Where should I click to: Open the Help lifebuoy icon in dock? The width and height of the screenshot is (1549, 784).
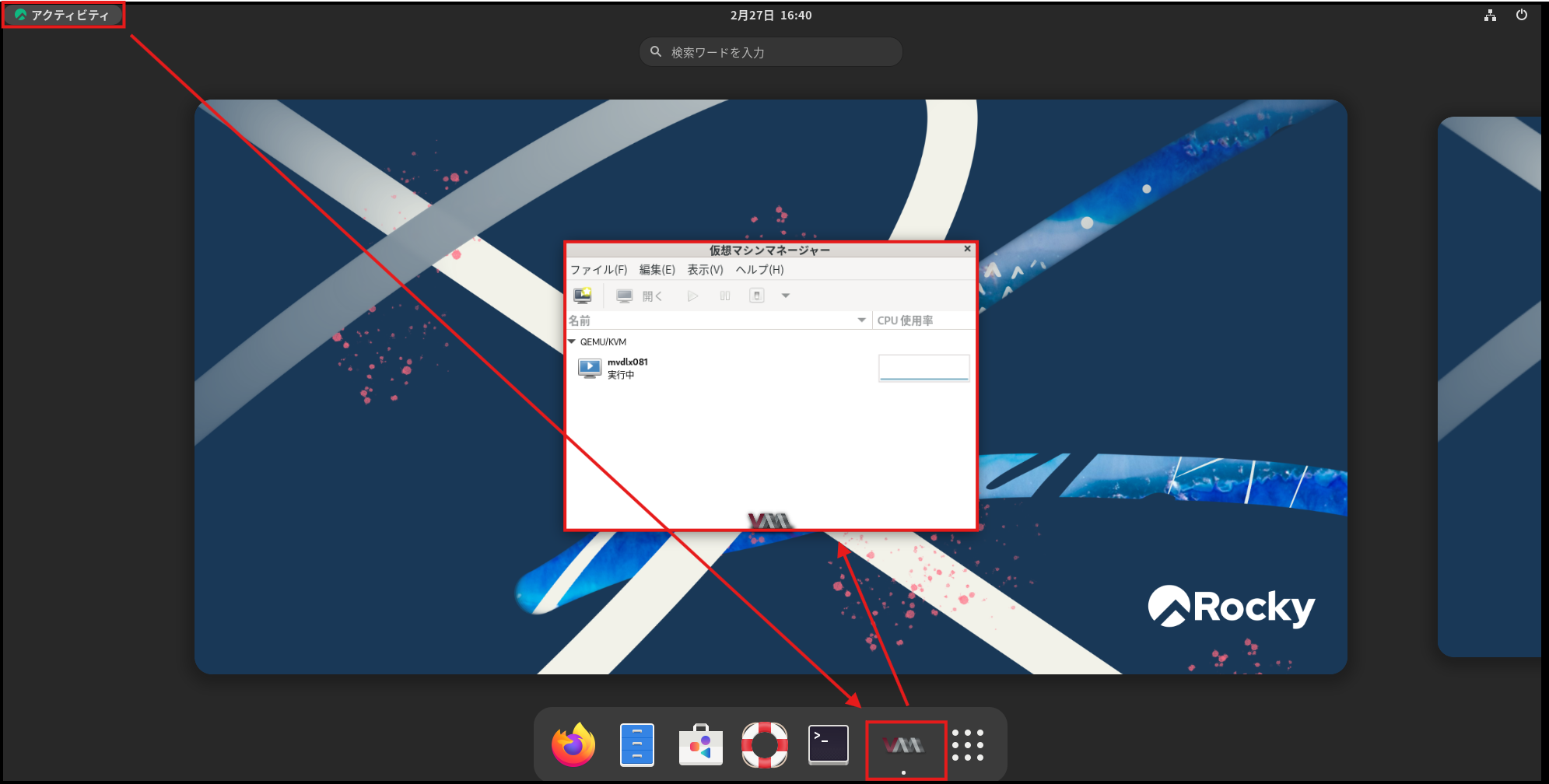[764, 745]
